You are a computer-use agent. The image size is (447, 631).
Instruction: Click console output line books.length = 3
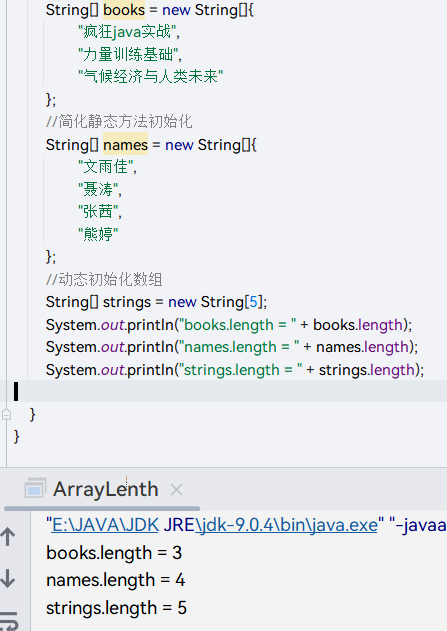(x=114, y=553)
